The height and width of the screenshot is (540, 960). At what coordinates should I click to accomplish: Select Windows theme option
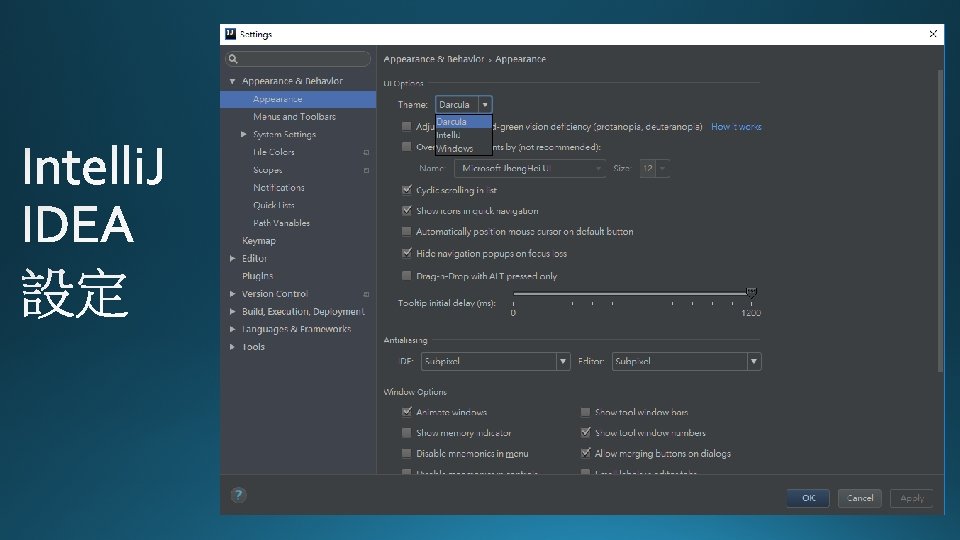[463, 148]
